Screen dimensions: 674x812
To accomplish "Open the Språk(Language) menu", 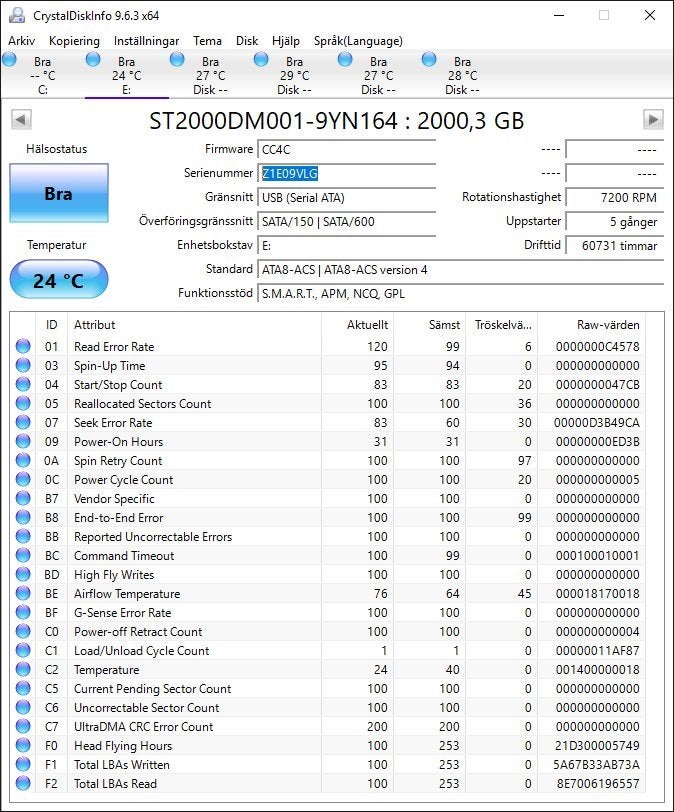I will click(x=358, y=41).
